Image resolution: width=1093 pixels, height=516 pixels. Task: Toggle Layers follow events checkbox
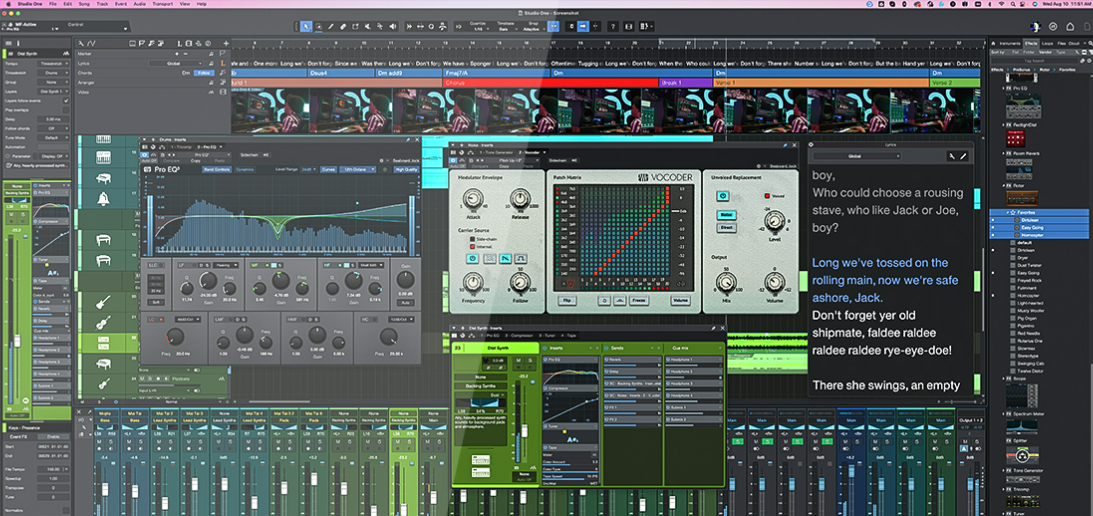click(x=66, y=100)
